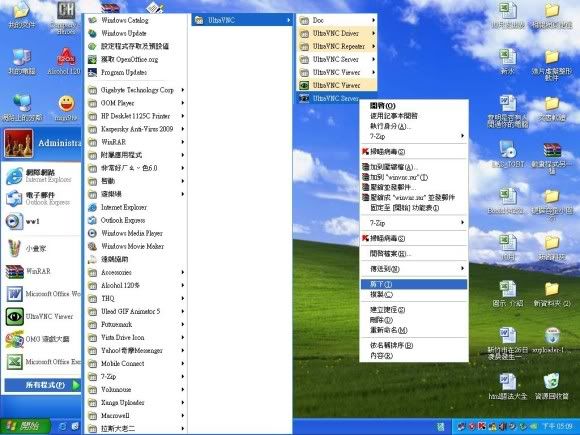Viewport: 580px width, 435px height.
Task: Select 加到壓縮檔(A)... in the context menu
Action: point(414,167)
